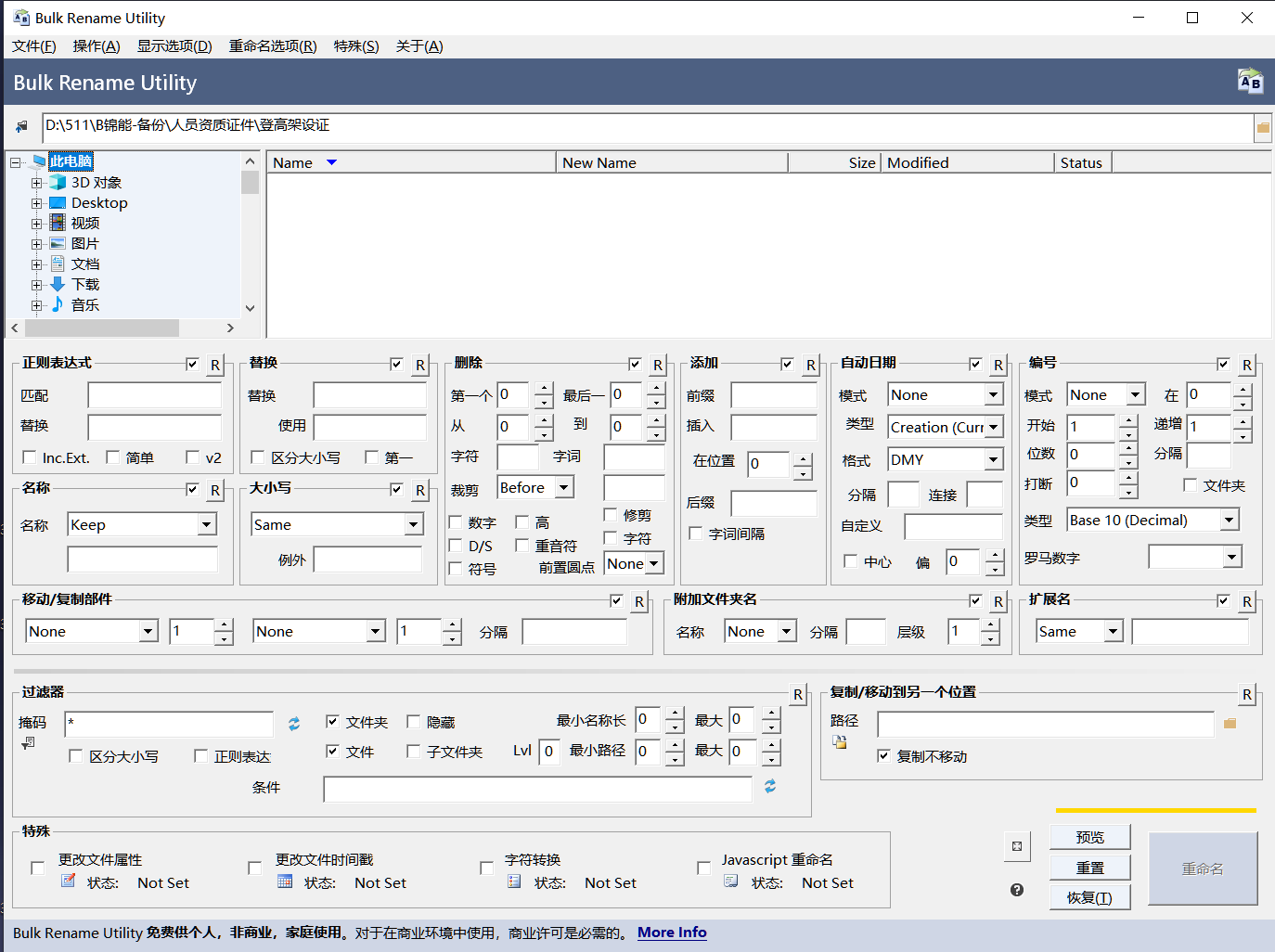1275x952 pixels.
Task: Click the copy icon under the 路径 label
Action: coord(840,741)
